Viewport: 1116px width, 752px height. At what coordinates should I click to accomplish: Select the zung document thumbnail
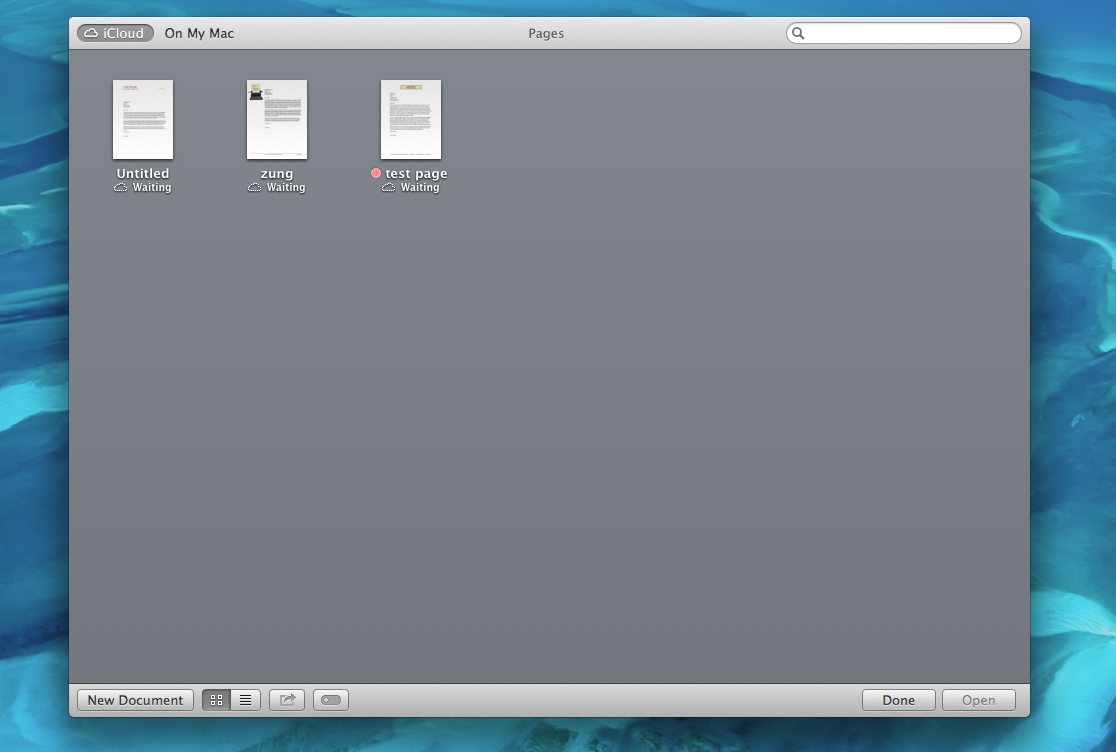[277, 120]
